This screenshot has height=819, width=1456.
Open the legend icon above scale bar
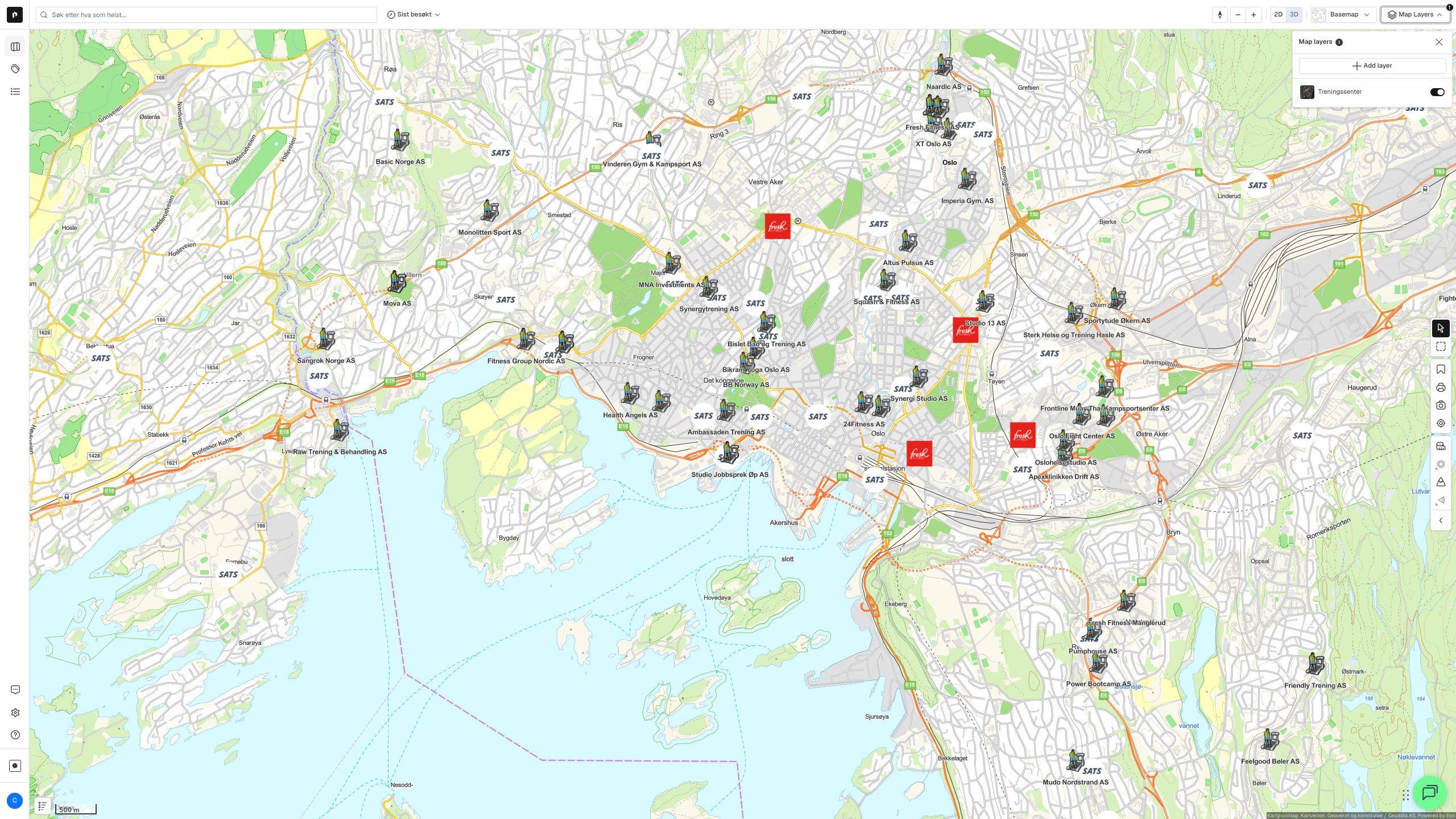pyautogui.click(x=43, y=806)
